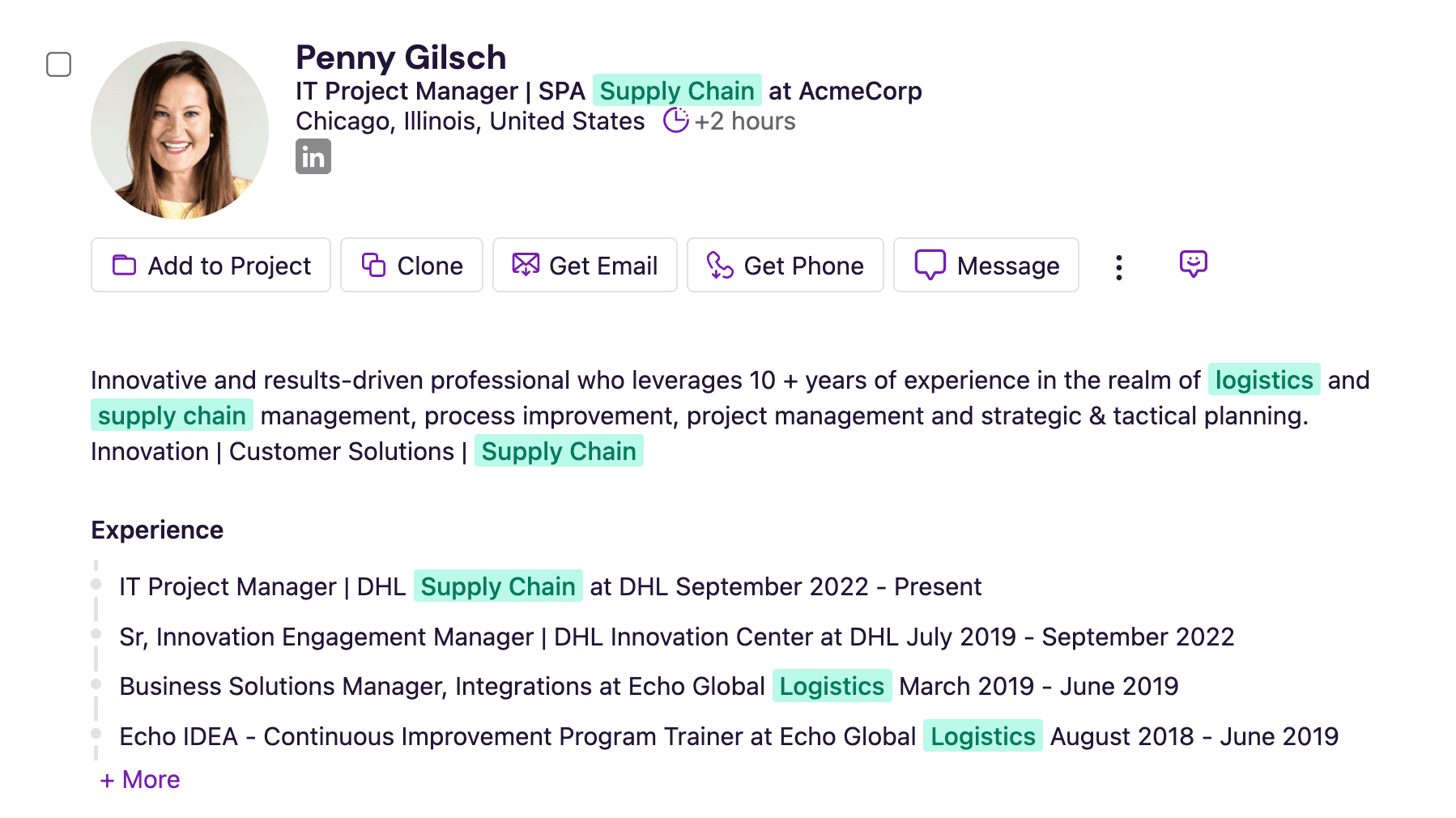
Task: Click the speech bubble Message icon
Action: tap(930, 265)
